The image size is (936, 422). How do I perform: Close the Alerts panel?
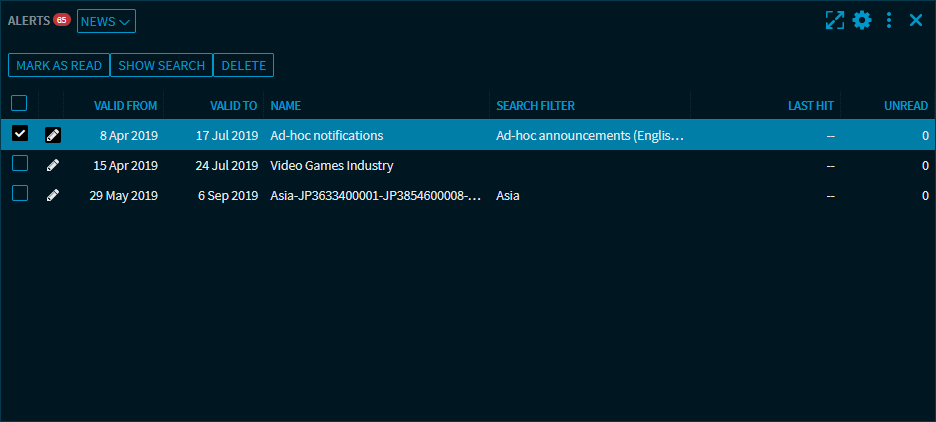click(x=915, y=20)
